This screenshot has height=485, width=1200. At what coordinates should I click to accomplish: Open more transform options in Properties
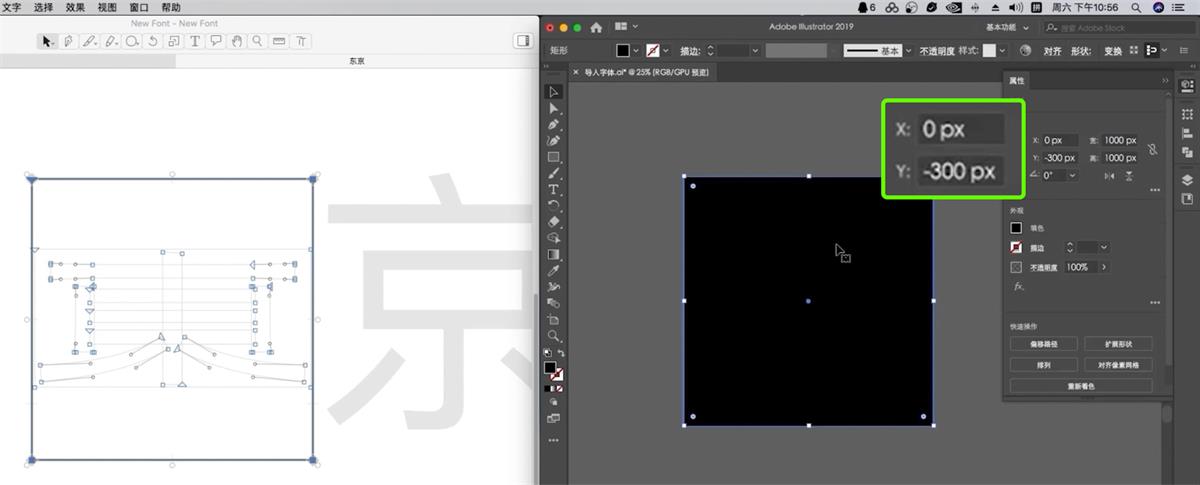[1155, 190]
